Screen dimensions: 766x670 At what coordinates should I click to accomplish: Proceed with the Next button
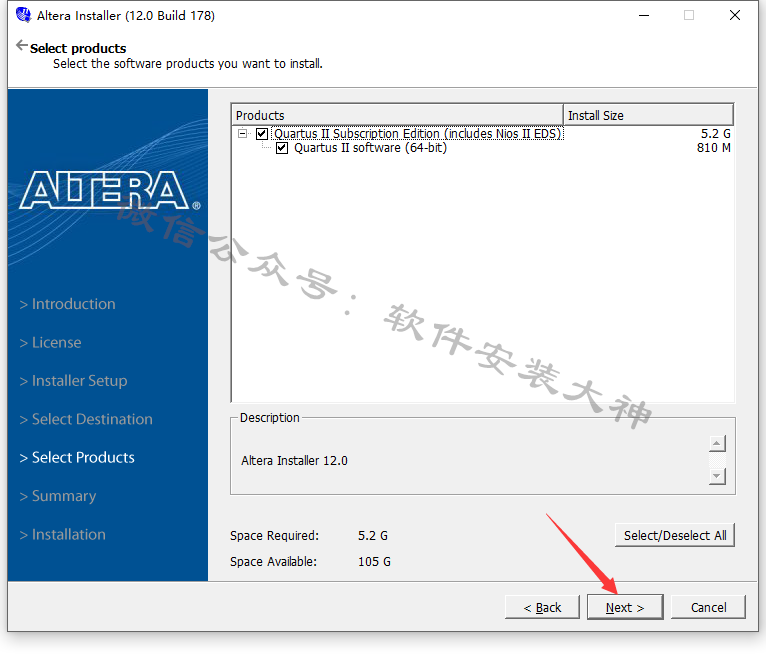[x=625, y=607]
